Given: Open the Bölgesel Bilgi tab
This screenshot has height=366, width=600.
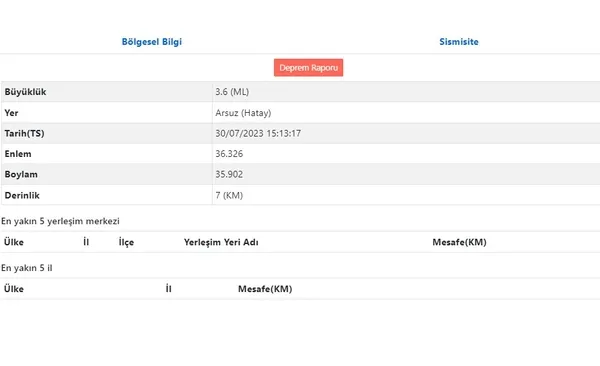Looking at the screenshot, I should tap(152, 42).
